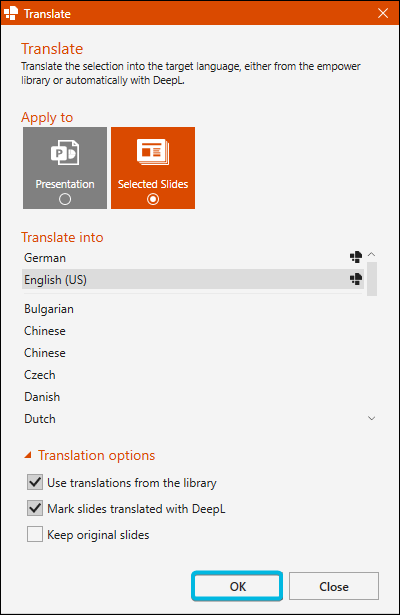Click the empower logo in title bar
This screenshot has width=400, height=615.
[x=11, y=13]
